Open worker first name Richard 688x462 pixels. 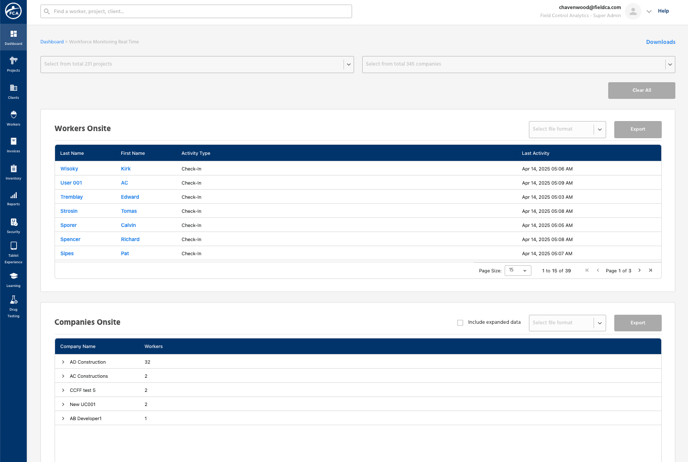point(130,239)
